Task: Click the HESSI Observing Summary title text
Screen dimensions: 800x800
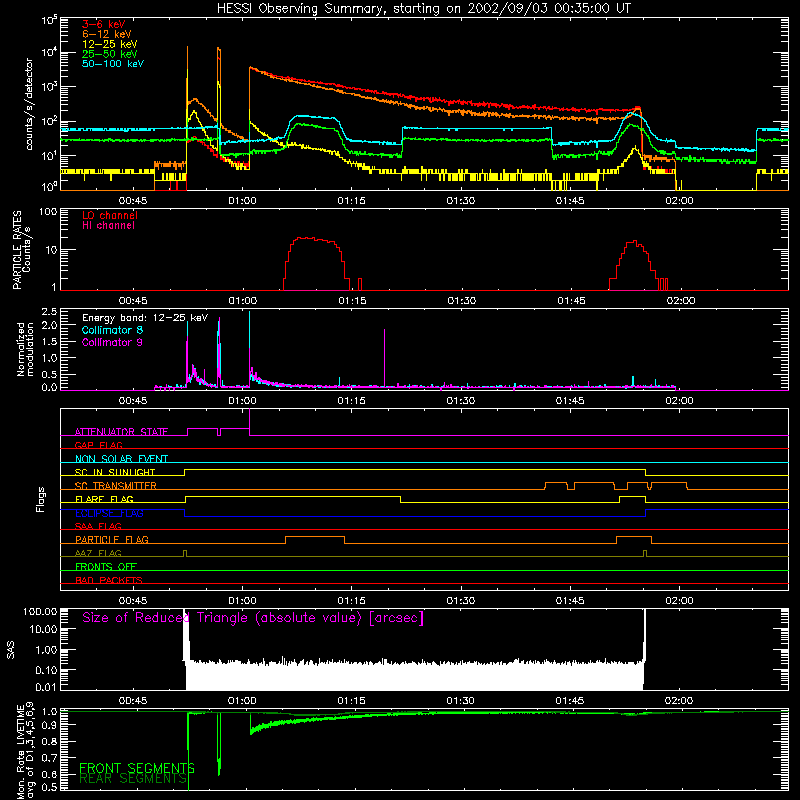Action: coord(423,8)
